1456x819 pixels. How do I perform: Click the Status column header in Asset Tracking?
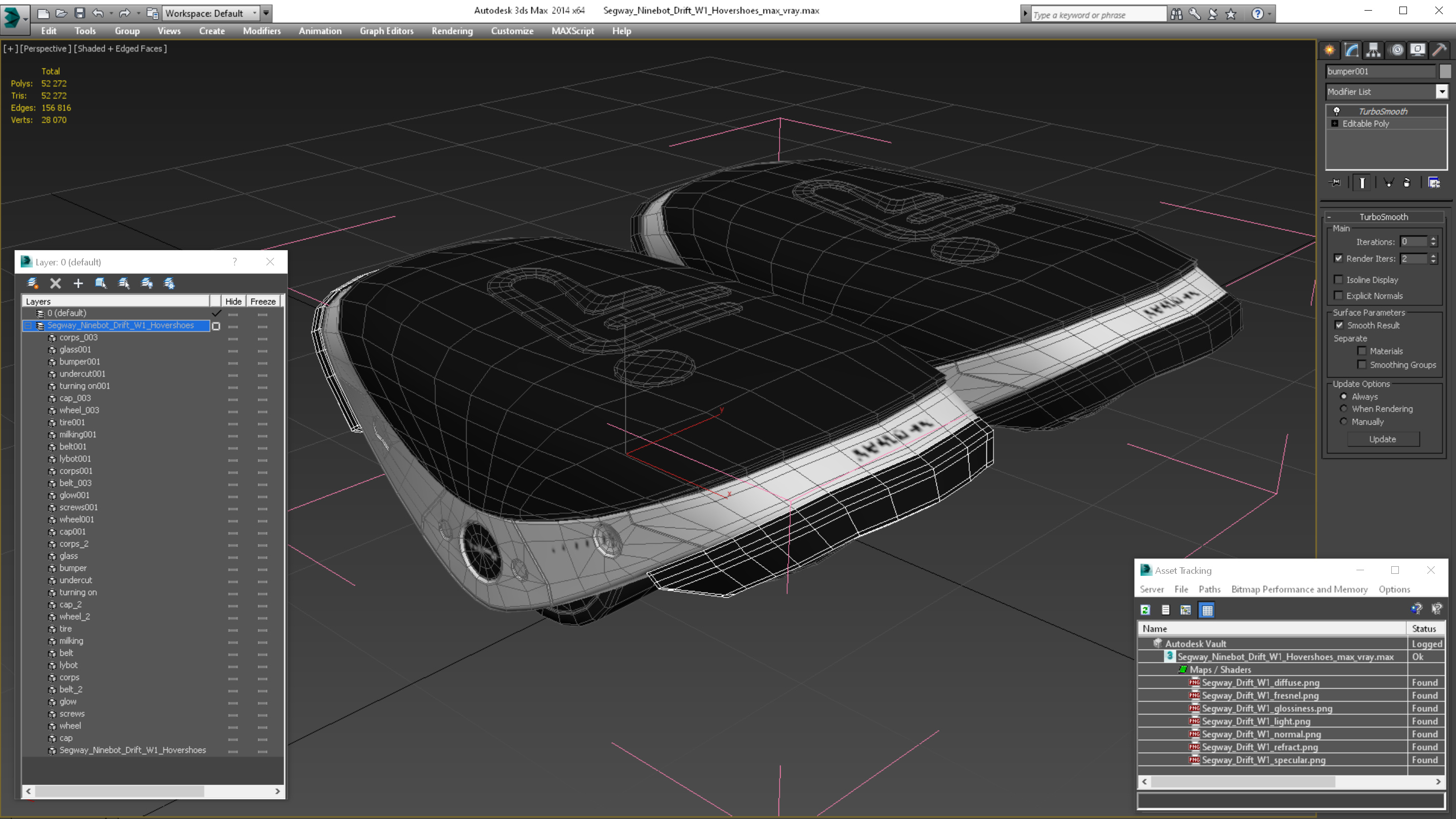[1424, 628]
